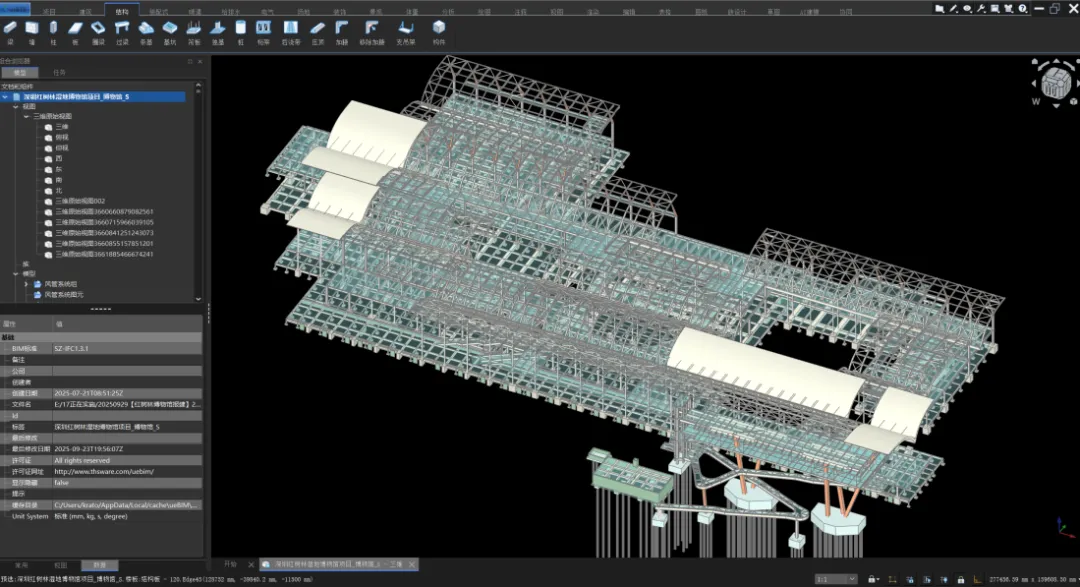
Task: Click the tree scrollbar up arrow
Action: [198, 85]
